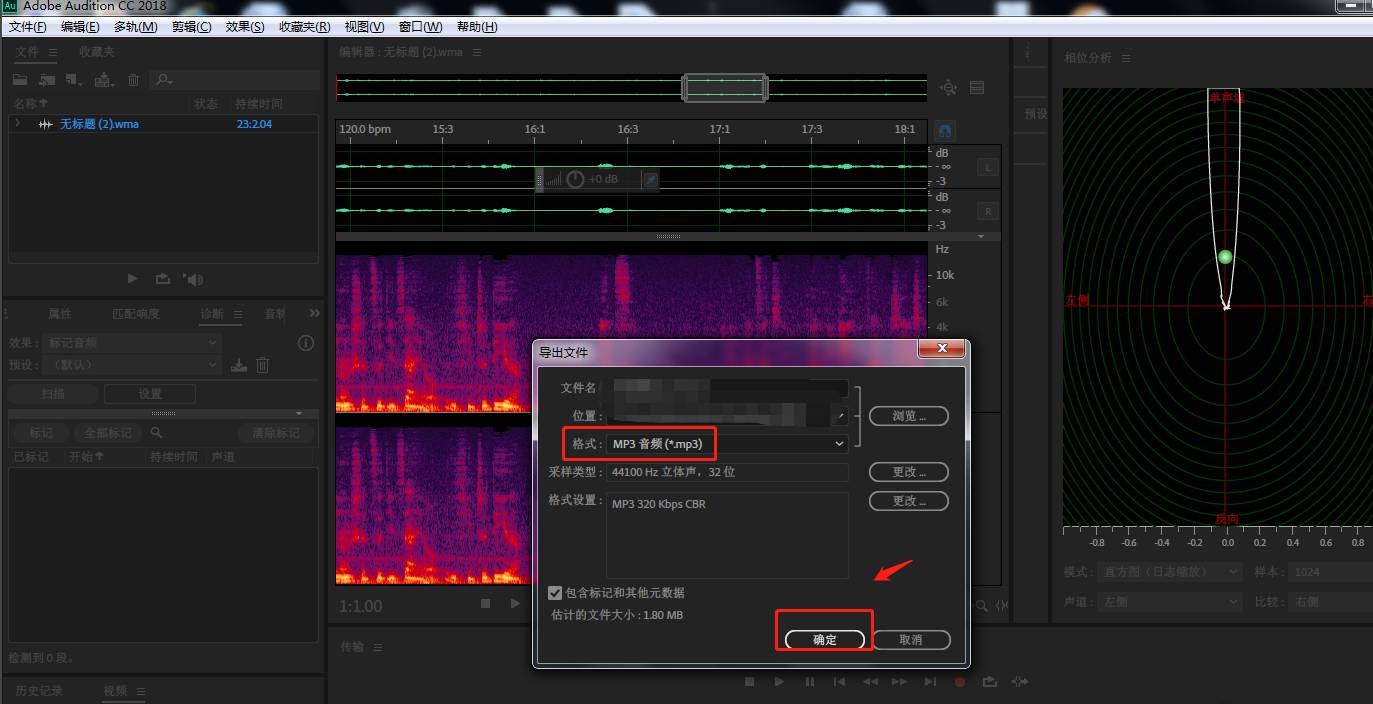
Task: Toggle the left channel L button
Action: click(987, 168)
